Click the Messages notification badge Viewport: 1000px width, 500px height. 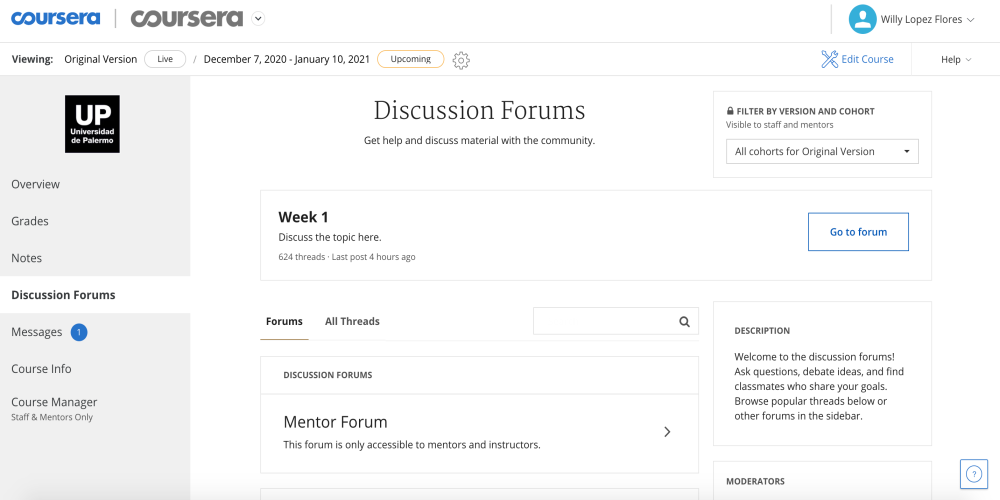tap(78, 332)
